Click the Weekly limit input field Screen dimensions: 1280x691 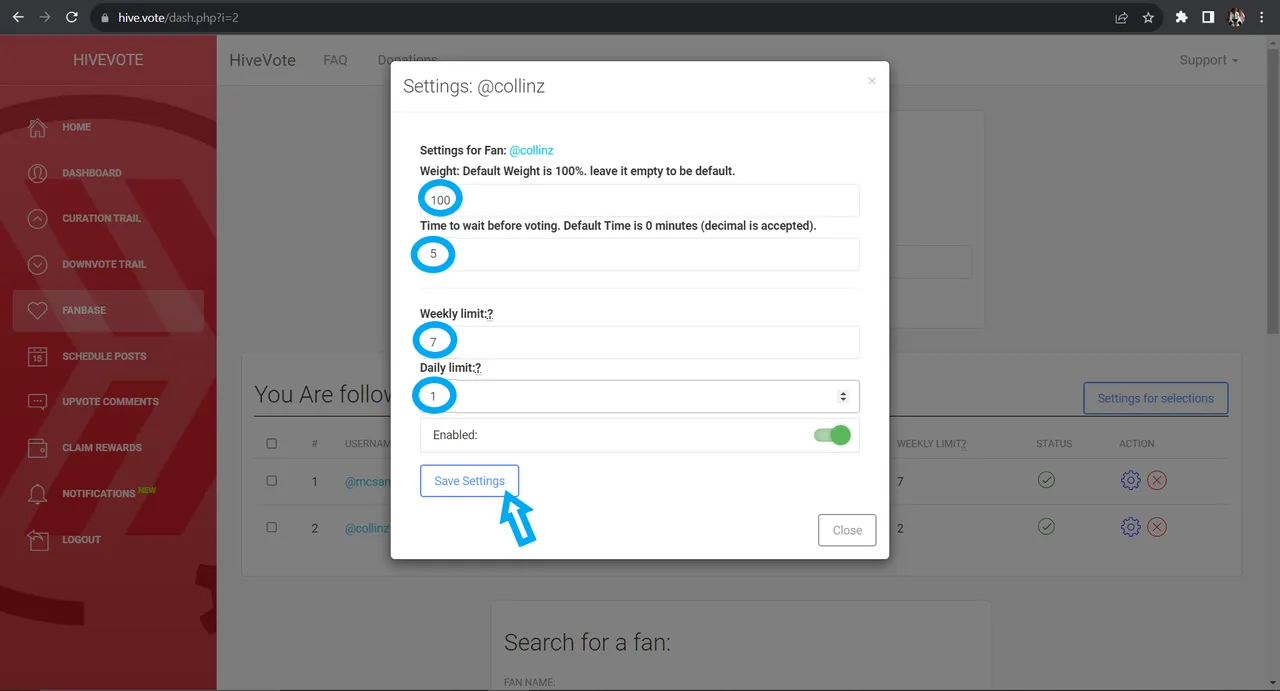(x=640, y=342)
